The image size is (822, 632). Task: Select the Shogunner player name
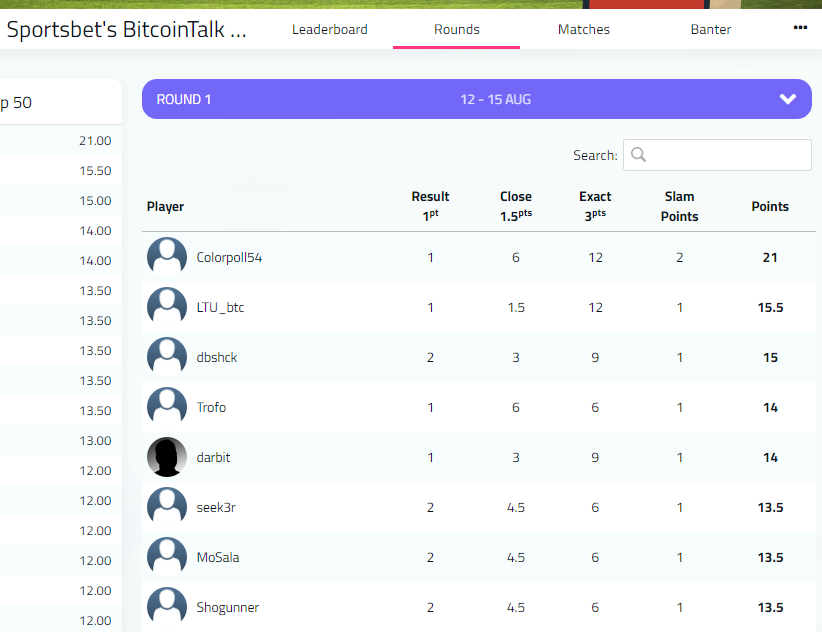coord(228,607)
